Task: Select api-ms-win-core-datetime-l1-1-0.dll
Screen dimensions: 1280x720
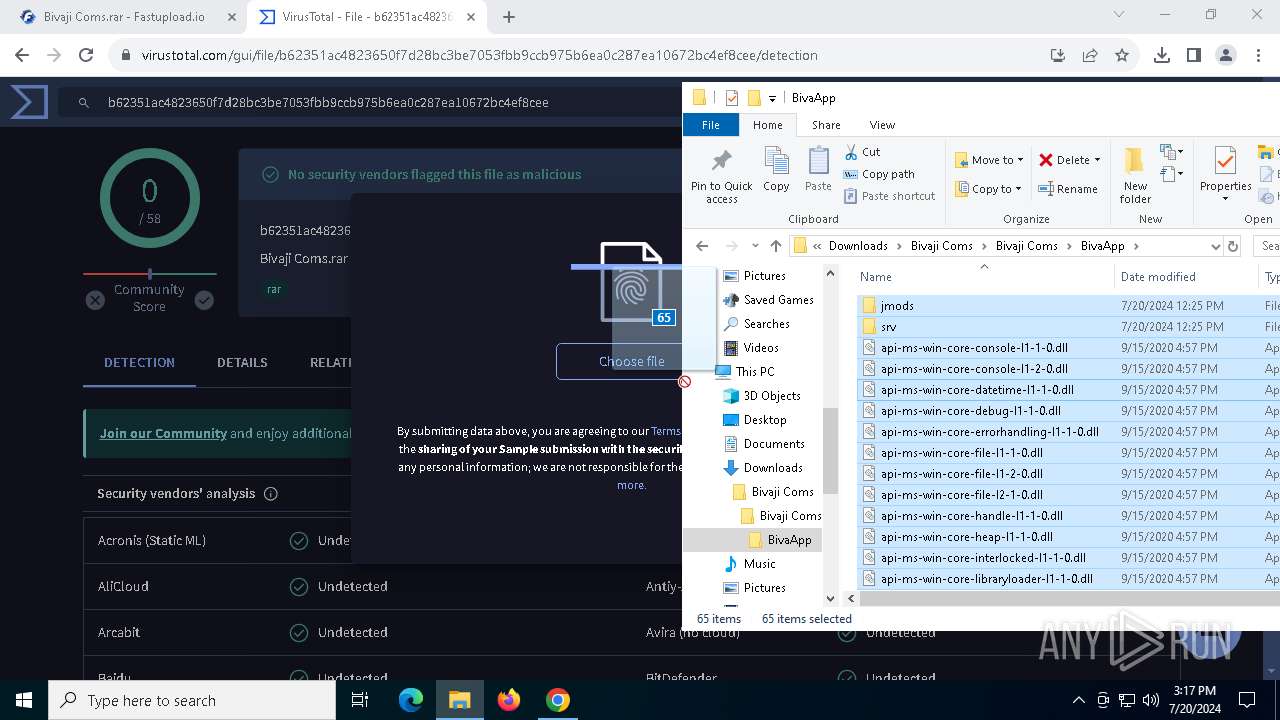Action: coord(977,390)
